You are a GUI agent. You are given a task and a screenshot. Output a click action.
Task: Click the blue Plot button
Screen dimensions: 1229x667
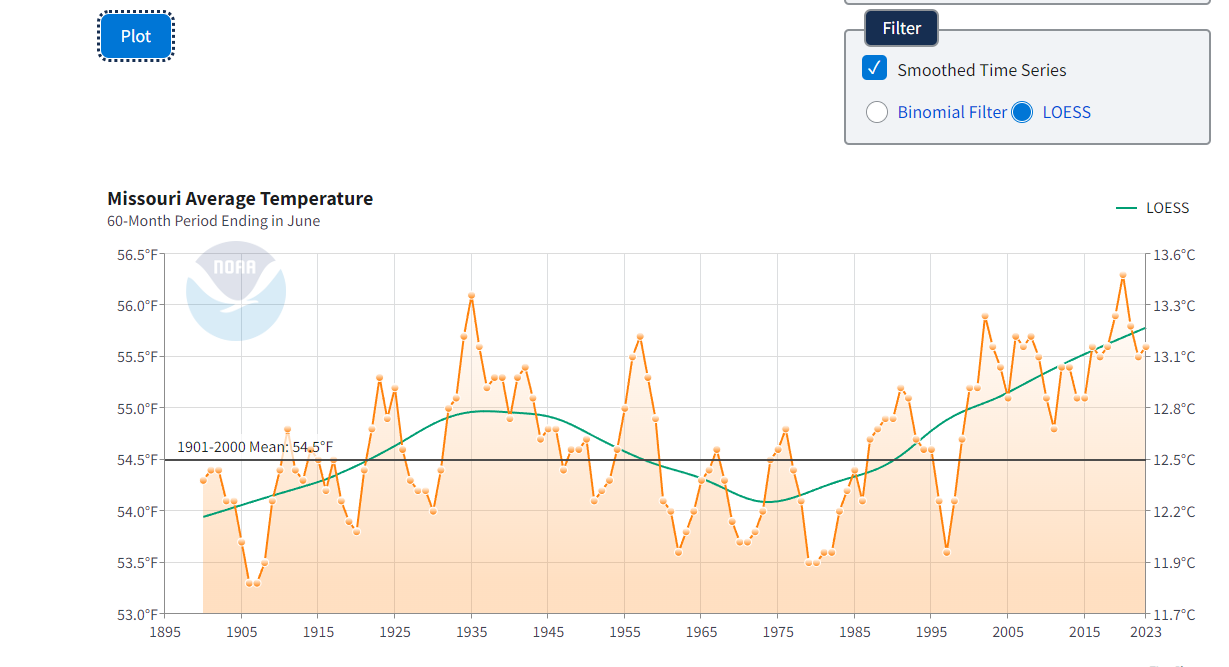tap(136, 36)
